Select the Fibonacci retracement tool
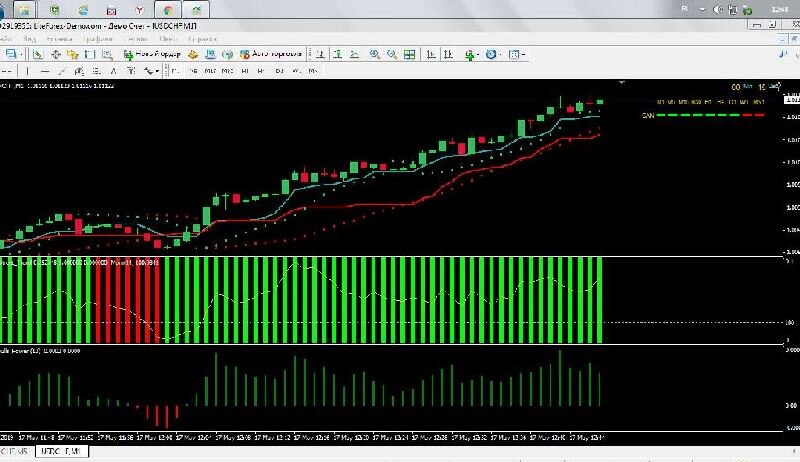Image resolution: width=800 pixels, height=462 pixels. tap(96, 71)
